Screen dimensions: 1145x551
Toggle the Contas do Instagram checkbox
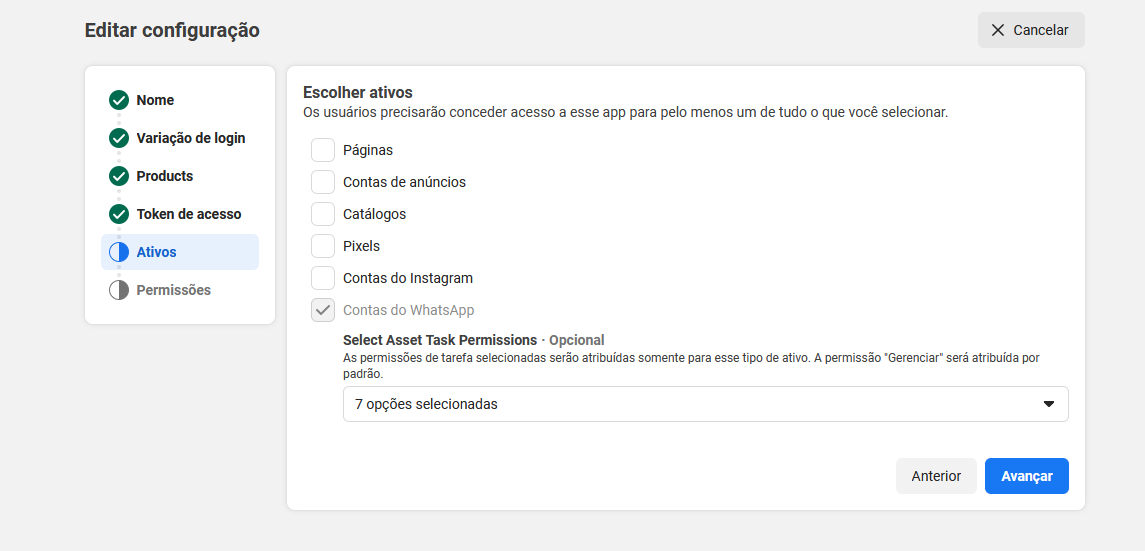[323, 278]
